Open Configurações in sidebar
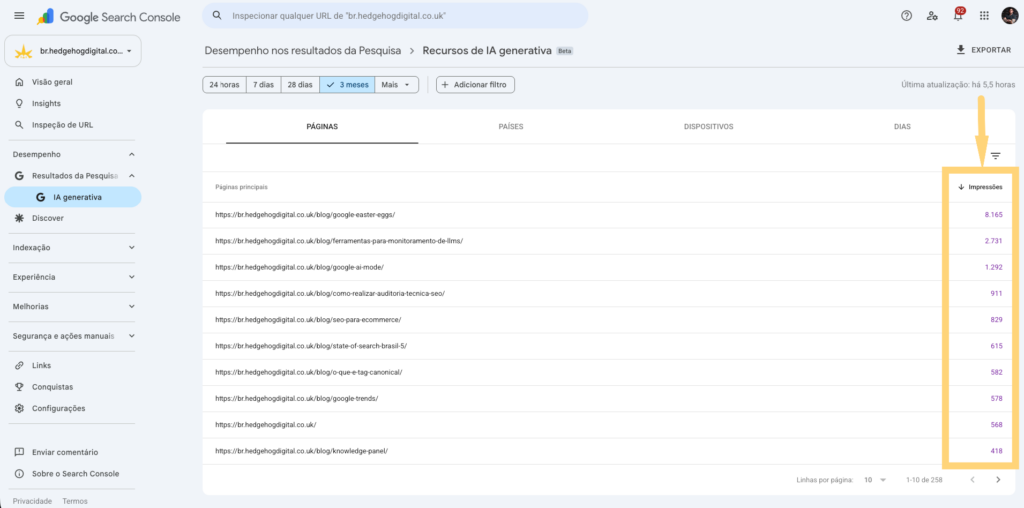1024x508 pixels. click(x=70, y=408)
